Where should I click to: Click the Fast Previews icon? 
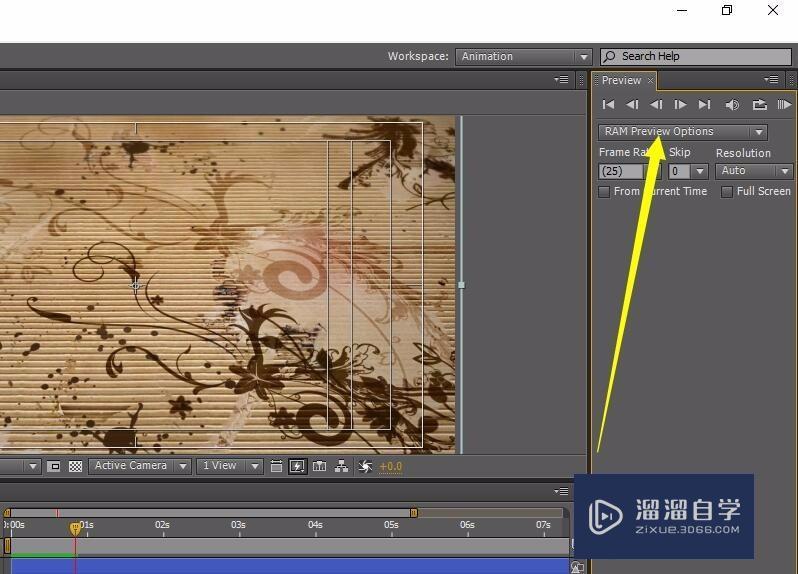297,466
